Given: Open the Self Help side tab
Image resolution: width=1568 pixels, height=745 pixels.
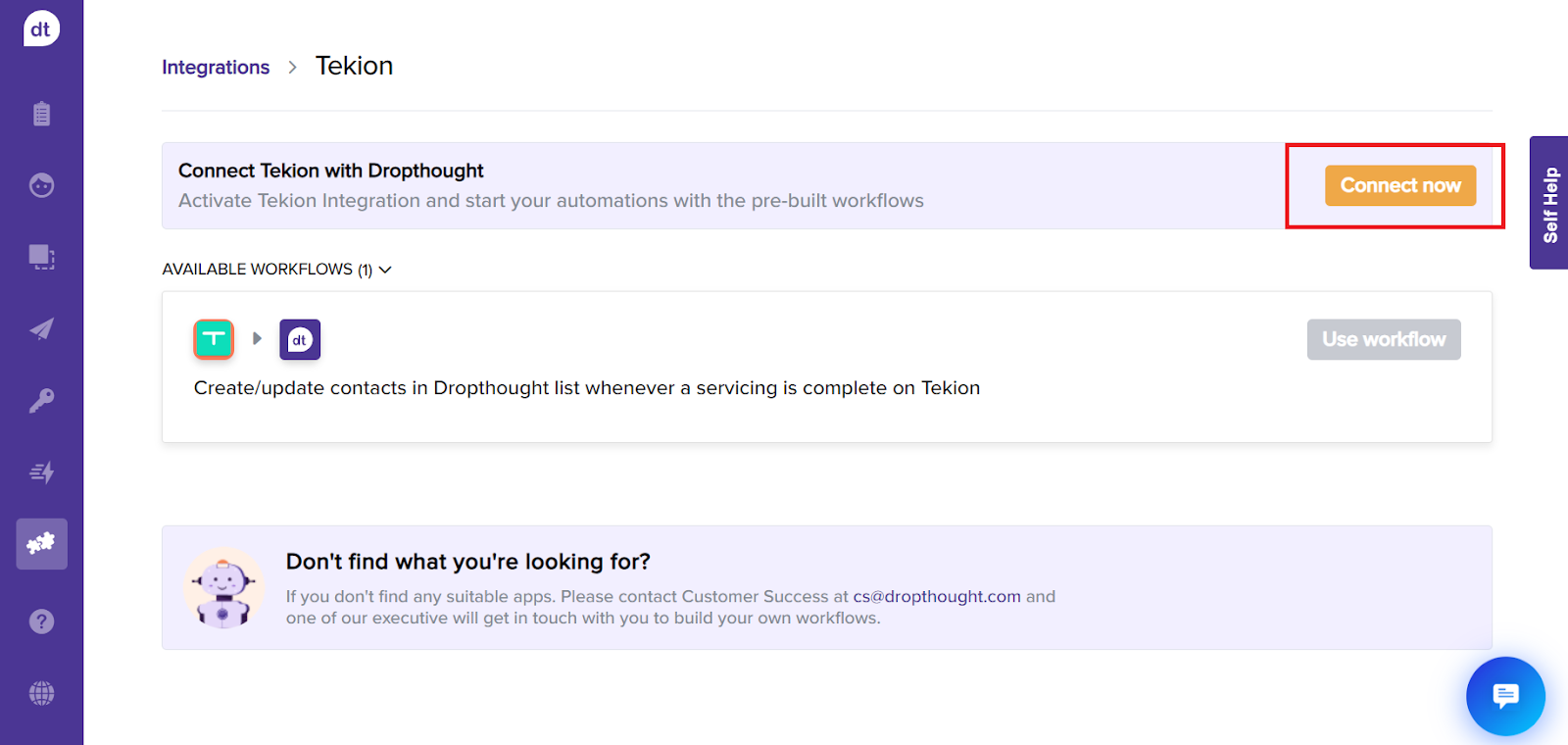Looking at the screenshot, I should coord(1549,203).
